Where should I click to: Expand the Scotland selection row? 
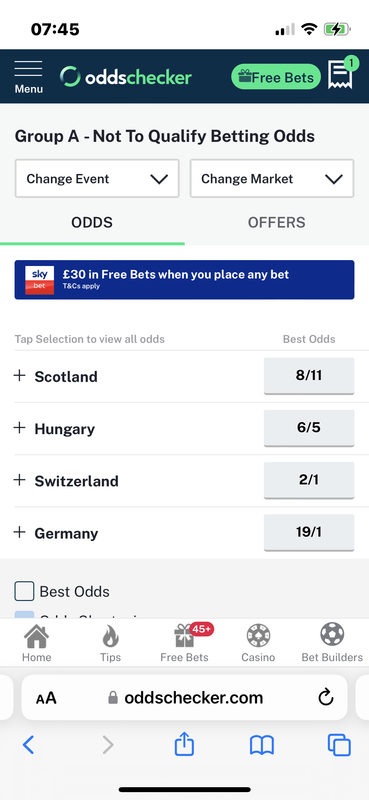(x=184, y=377)
